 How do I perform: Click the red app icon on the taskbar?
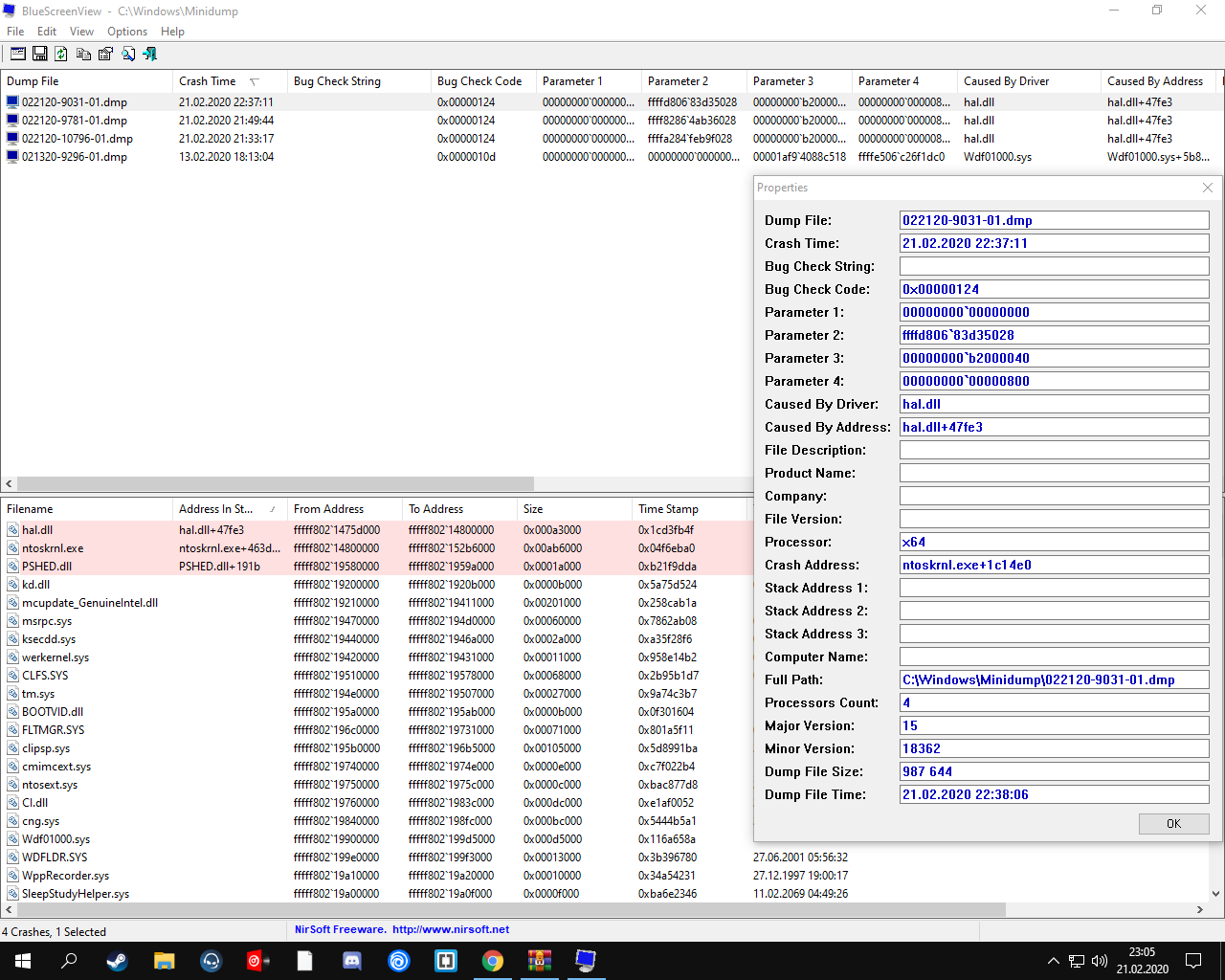[257, 961]
